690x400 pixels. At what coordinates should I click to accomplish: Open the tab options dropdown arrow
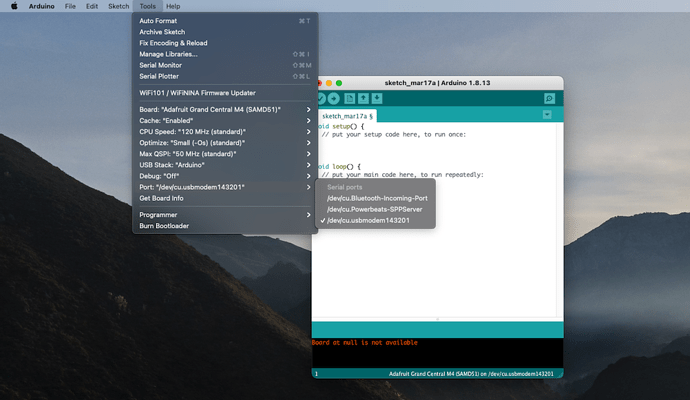547,115
